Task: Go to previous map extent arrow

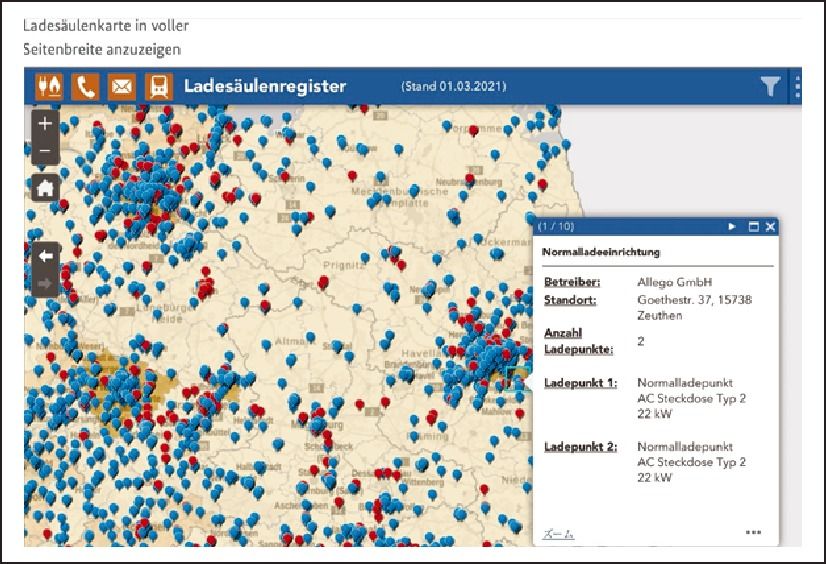Action: (x=45, y=256)
